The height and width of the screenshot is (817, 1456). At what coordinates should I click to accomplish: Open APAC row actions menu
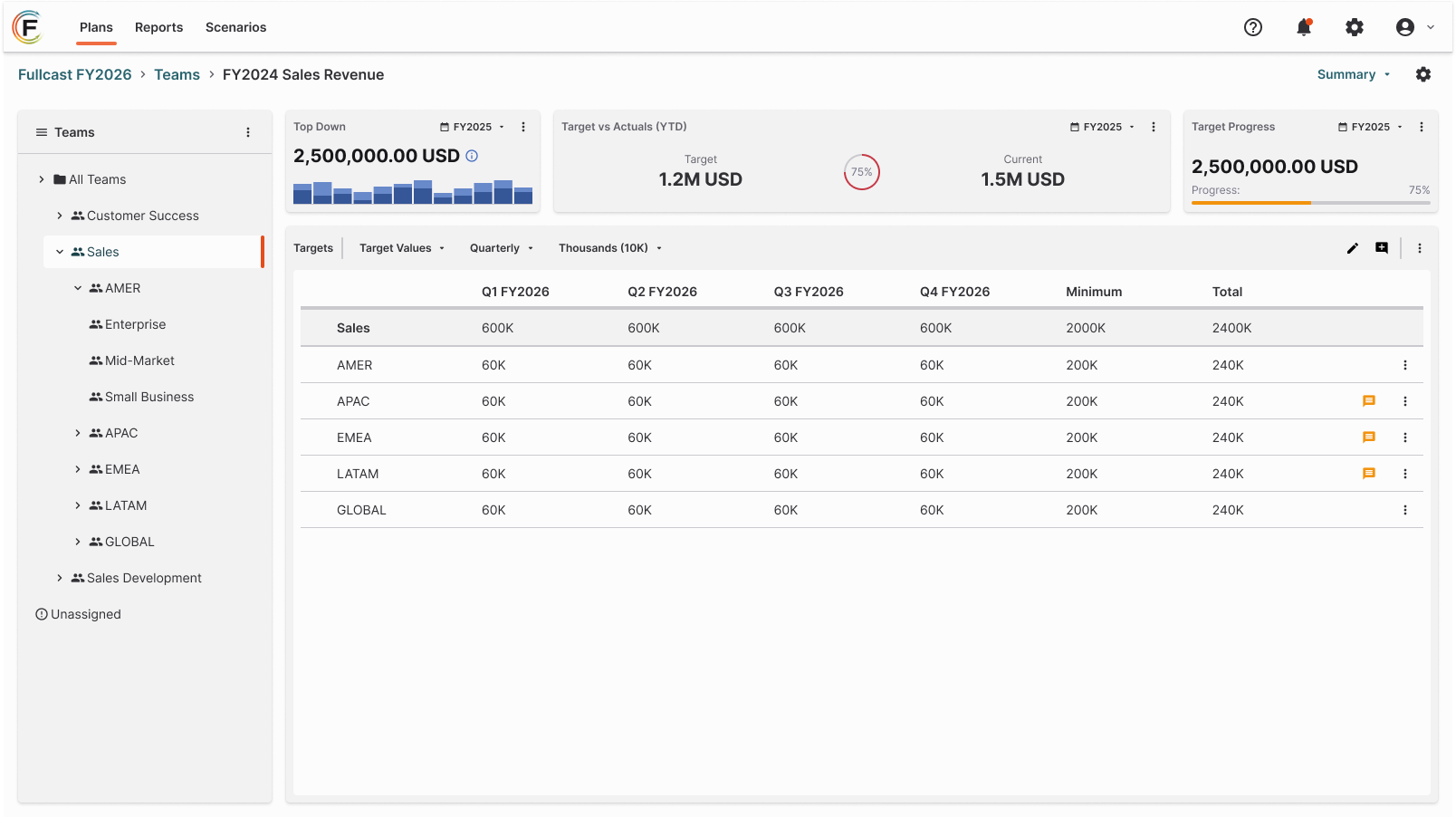pyautogui.click(x=1405, y=401)
